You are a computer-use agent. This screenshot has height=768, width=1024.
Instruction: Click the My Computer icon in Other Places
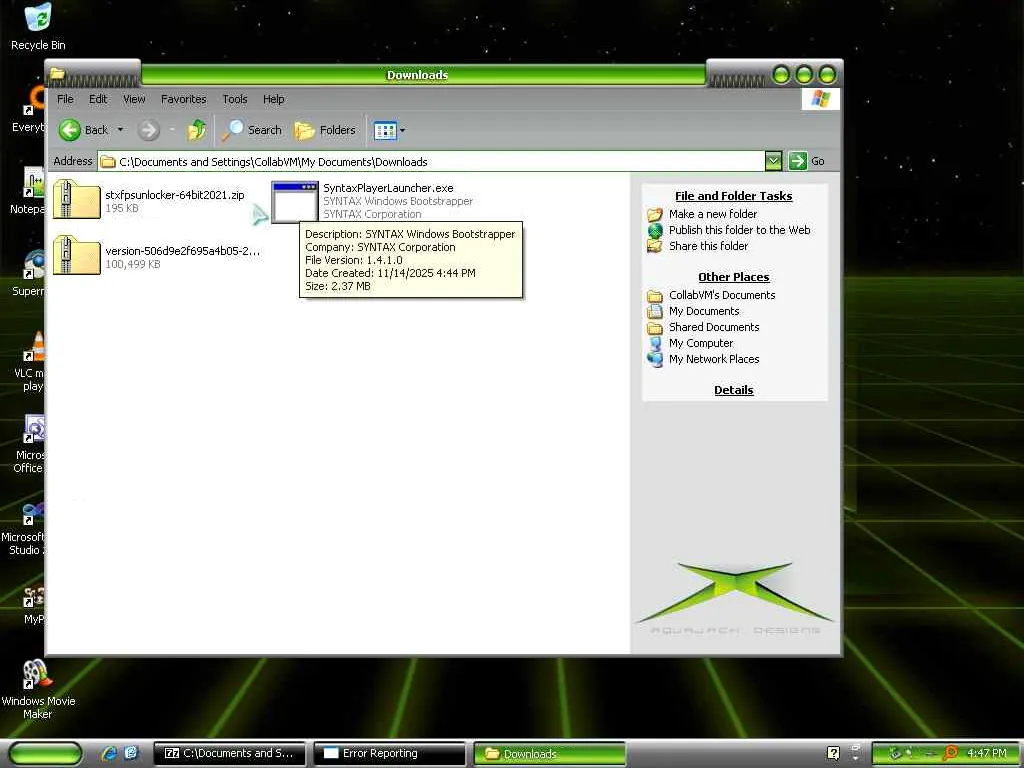click(654, 344)
